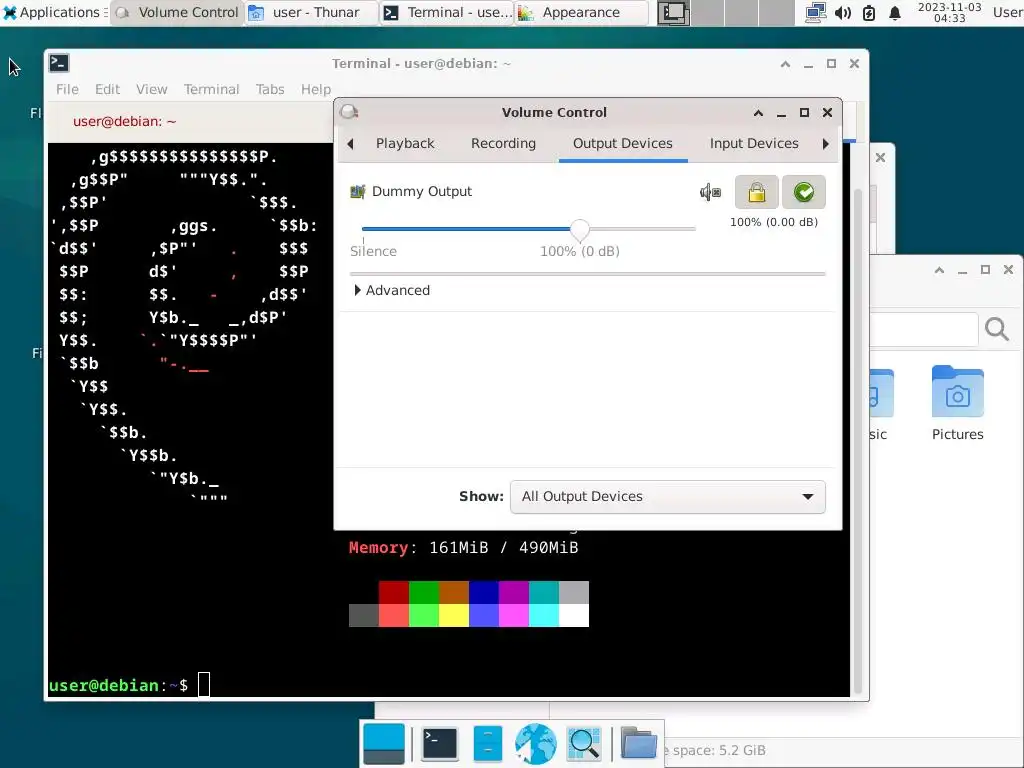This screenshot has width=1024, height=768.
Task: Open the Tabs menu in Terminal
Action: [270, 89]
